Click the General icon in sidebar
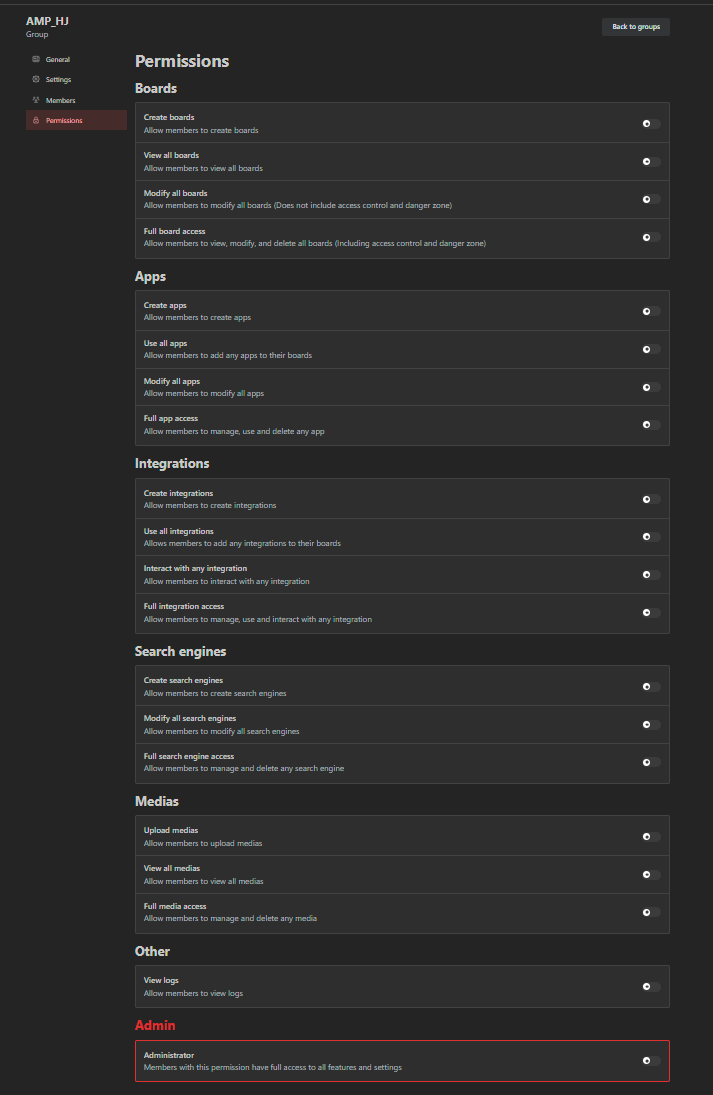 point(36,60)
